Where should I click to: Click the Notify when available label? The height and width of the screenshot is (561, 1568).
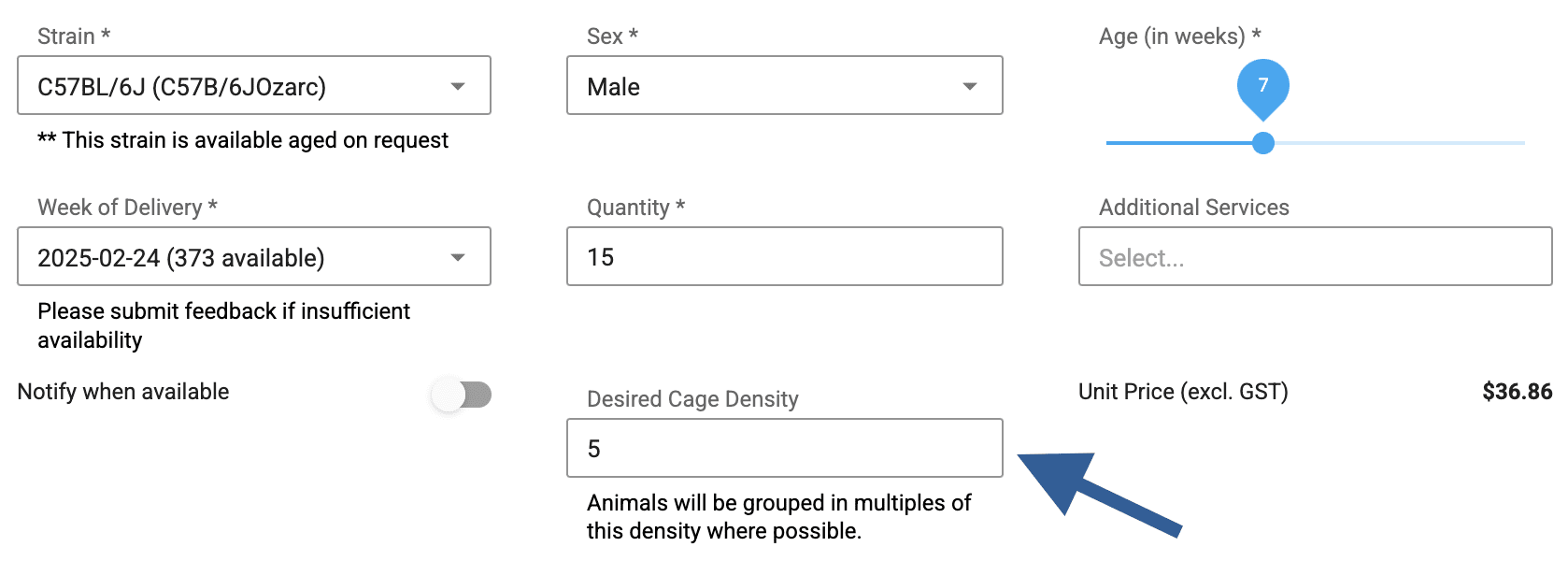tap(123, 392)
